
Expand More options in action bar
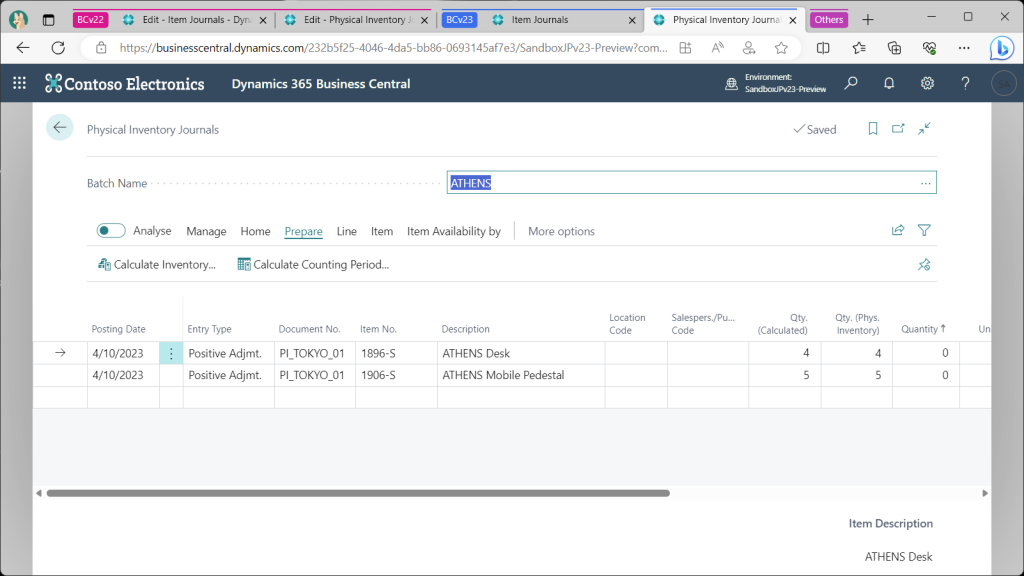pos(561,231)
